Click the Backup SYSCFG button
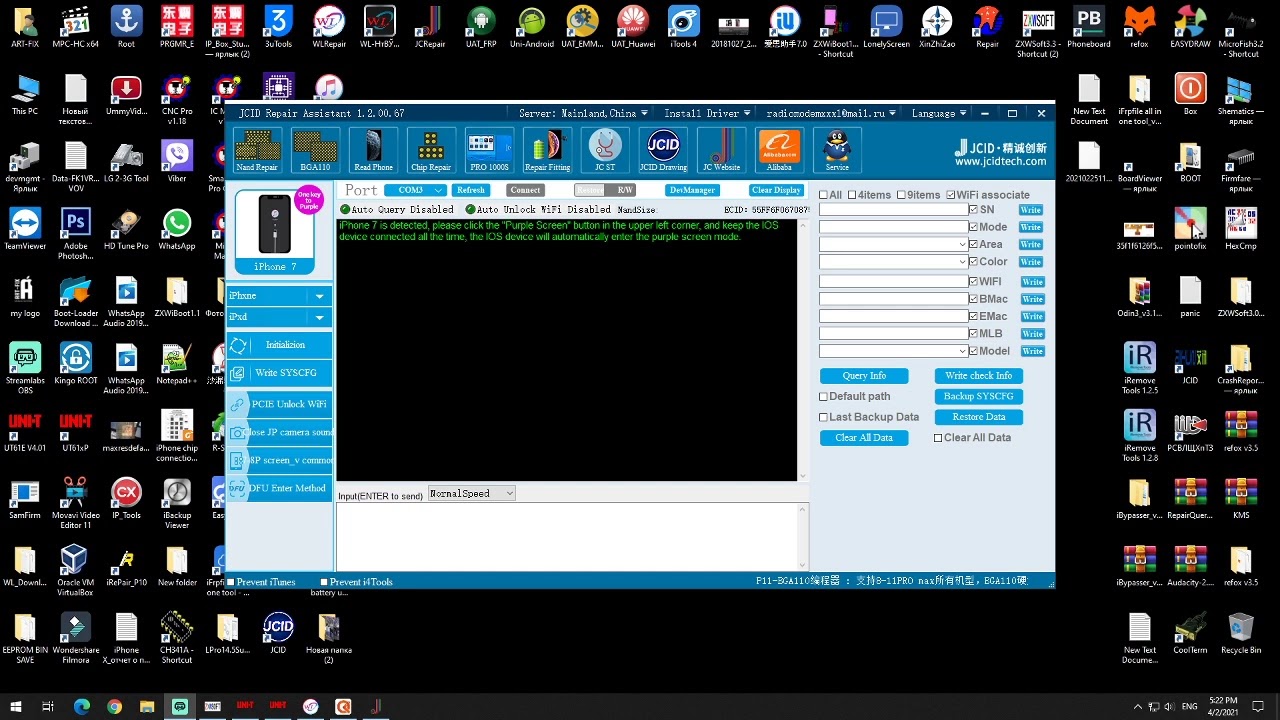 coord(979,396)
